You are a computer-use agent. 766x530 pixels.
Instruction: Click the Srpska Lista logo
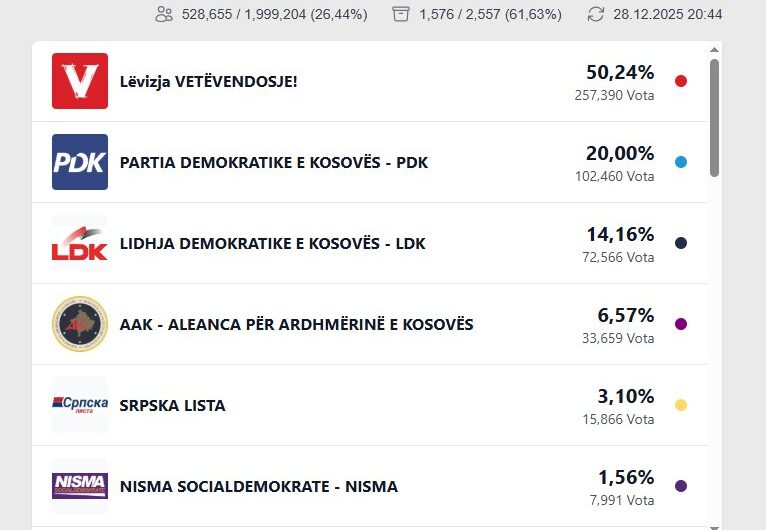click(x=80, y=405)
